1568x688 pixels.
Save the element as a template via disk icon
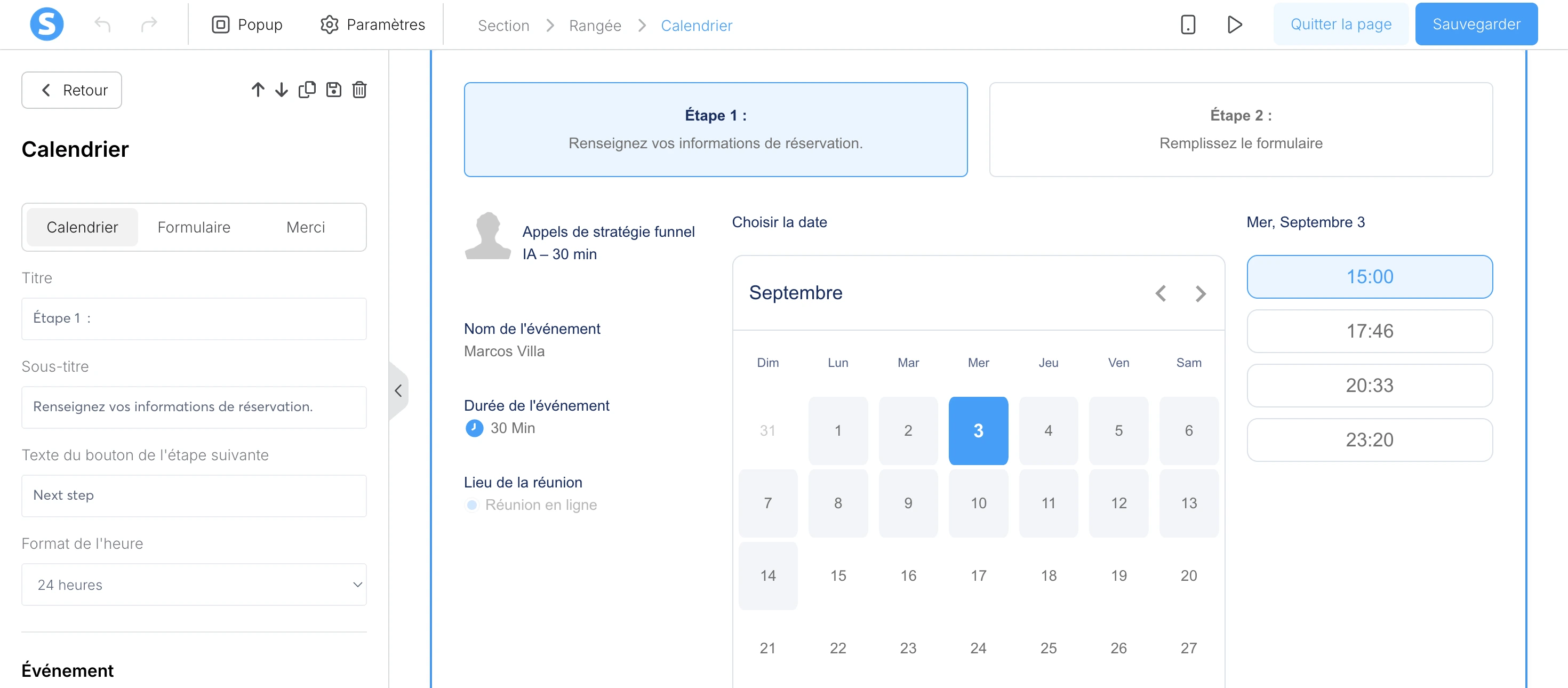[333, 90]
